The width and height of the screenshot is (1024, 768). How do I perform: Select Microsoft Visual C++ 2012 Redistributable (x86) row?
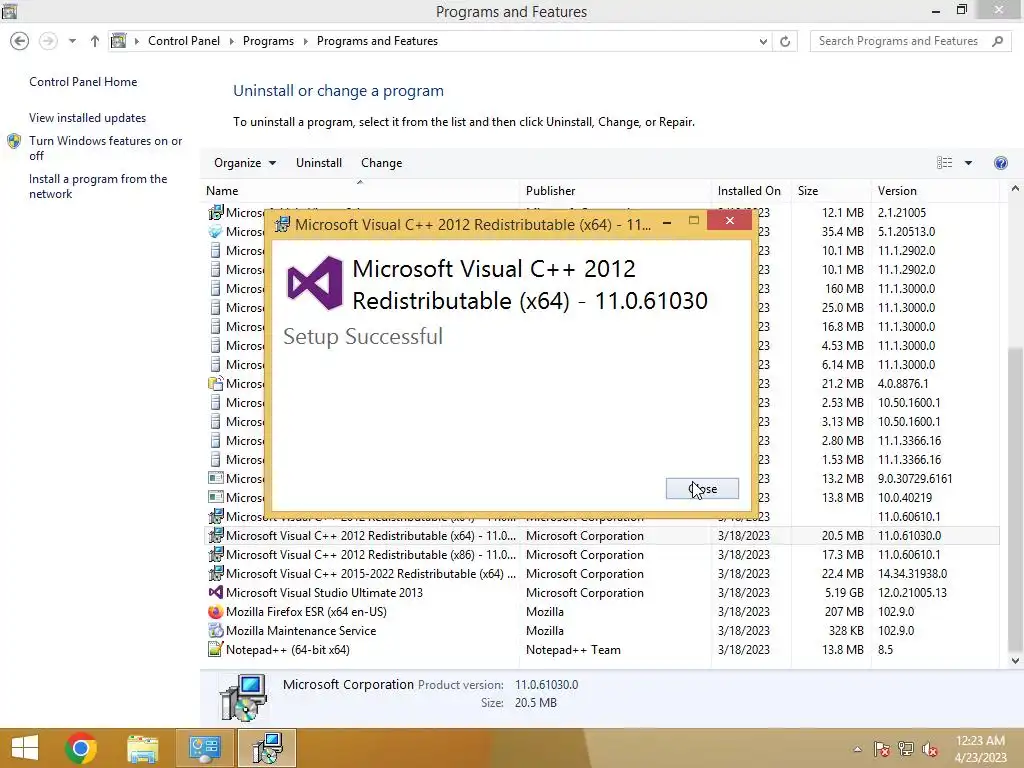coord(601,554)
